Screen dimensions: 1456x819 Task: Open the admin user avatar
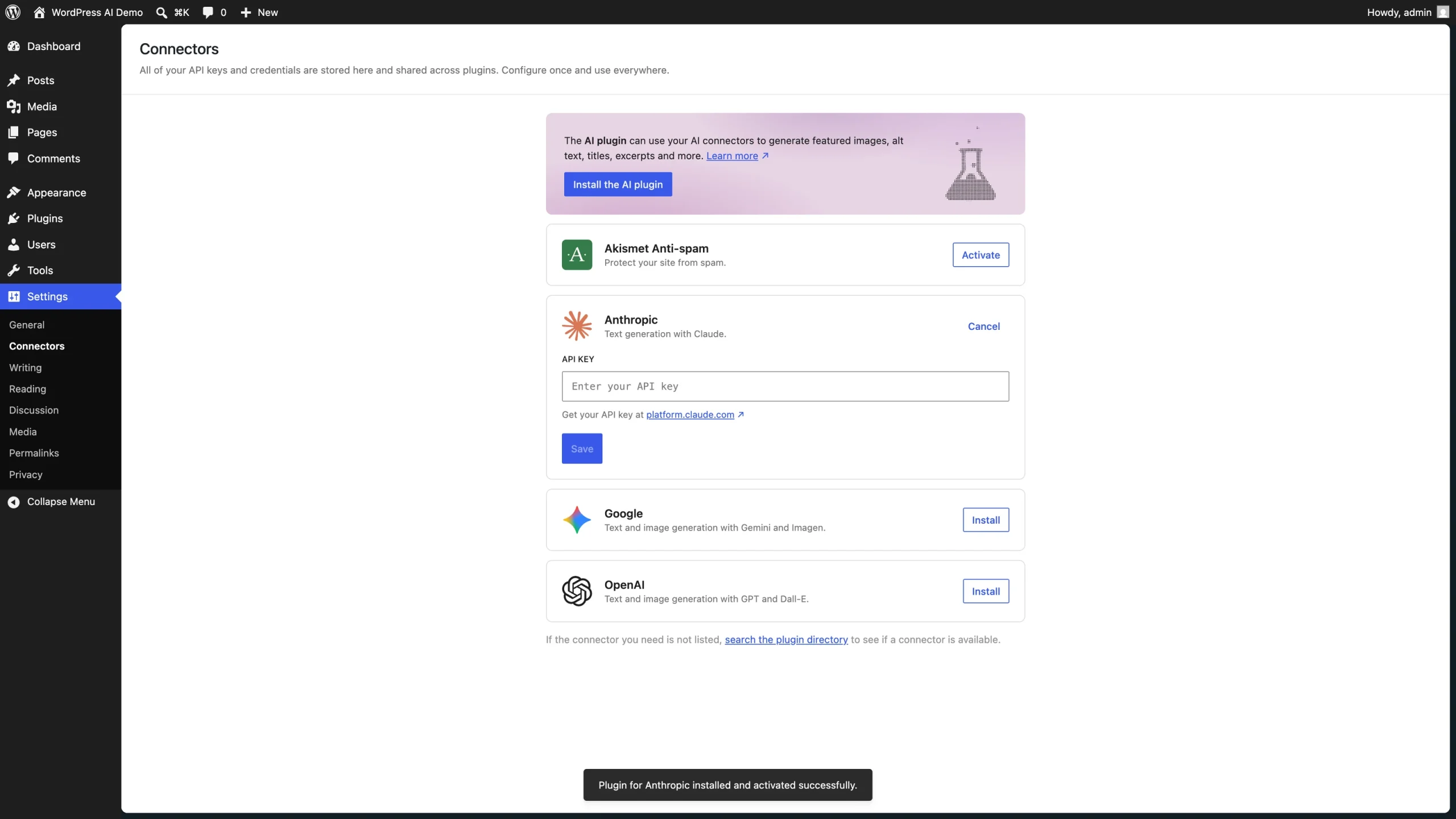point(1442,12)
